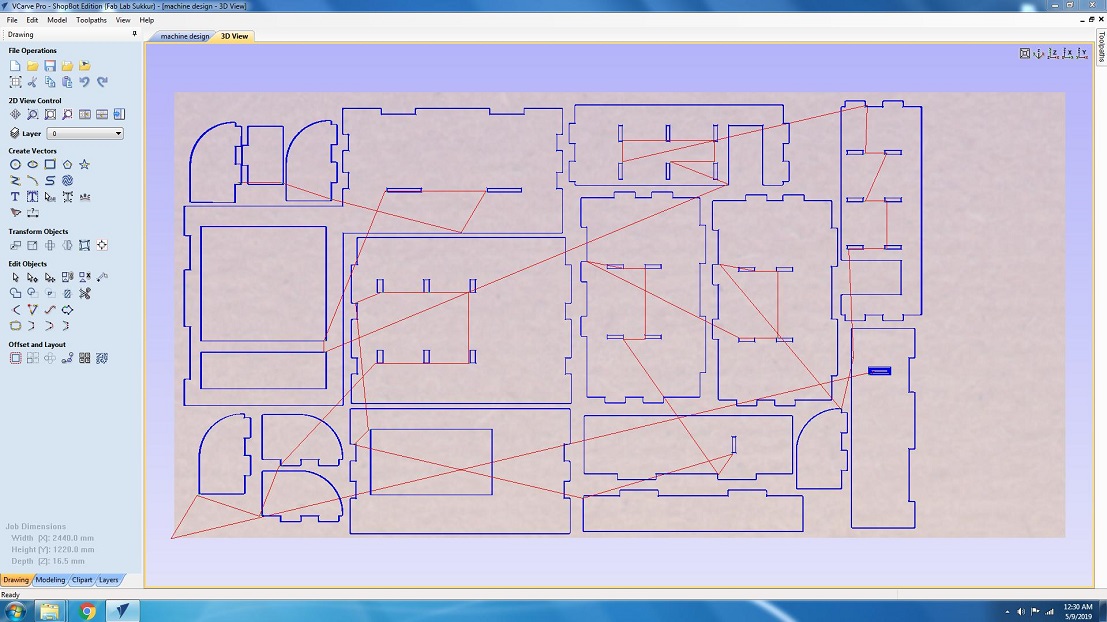The width and height of the screenshot is (1107, 622).
Task: Click the Zoom to fit icon in 3D view
Action: (1024, 54)
